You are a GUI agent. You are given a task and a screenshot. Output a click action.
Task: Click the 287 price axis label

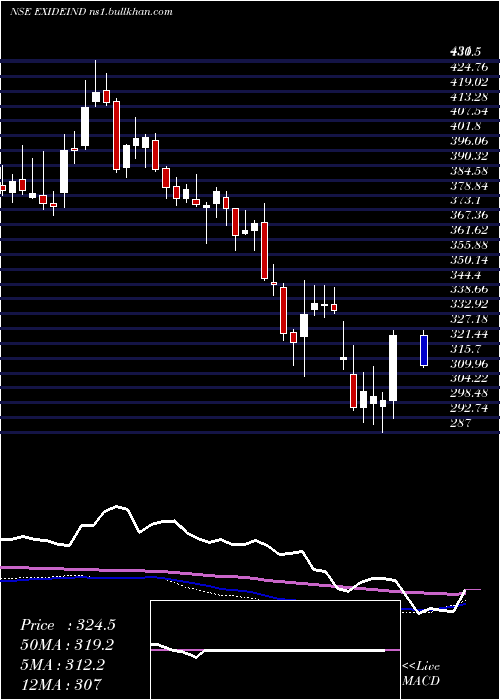tap(461, 422)
